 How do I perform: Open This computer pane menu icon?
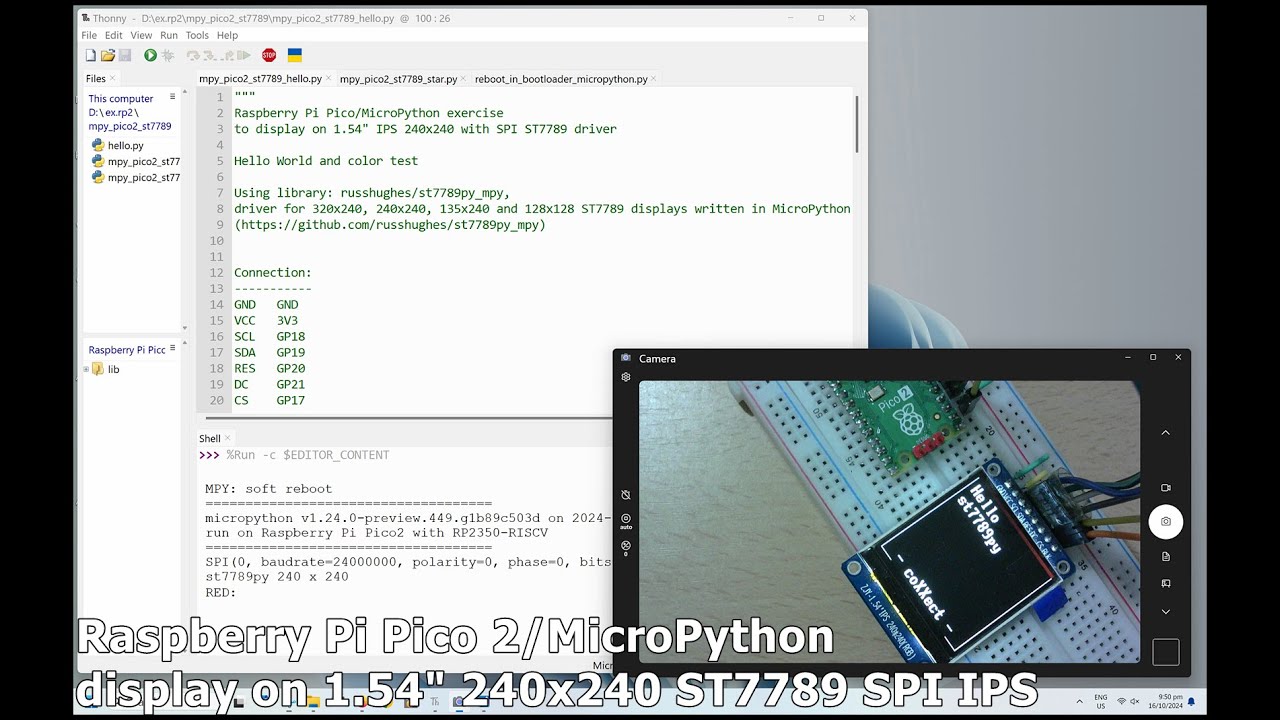pos(172,97)
